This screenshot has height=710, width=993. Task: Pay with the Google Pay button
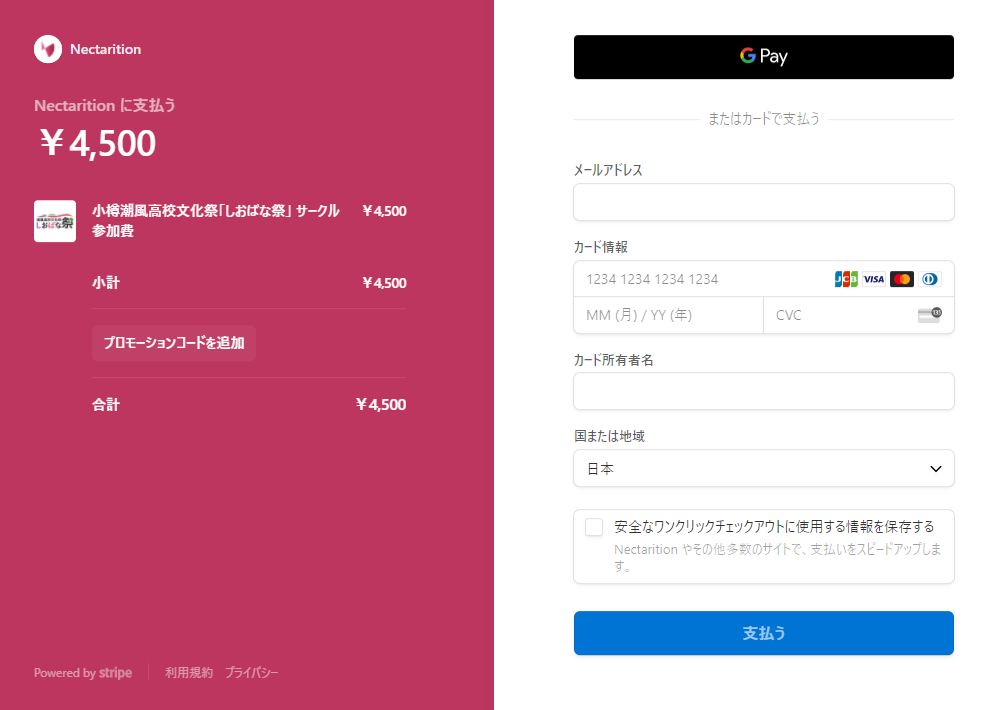coord(763,57)
